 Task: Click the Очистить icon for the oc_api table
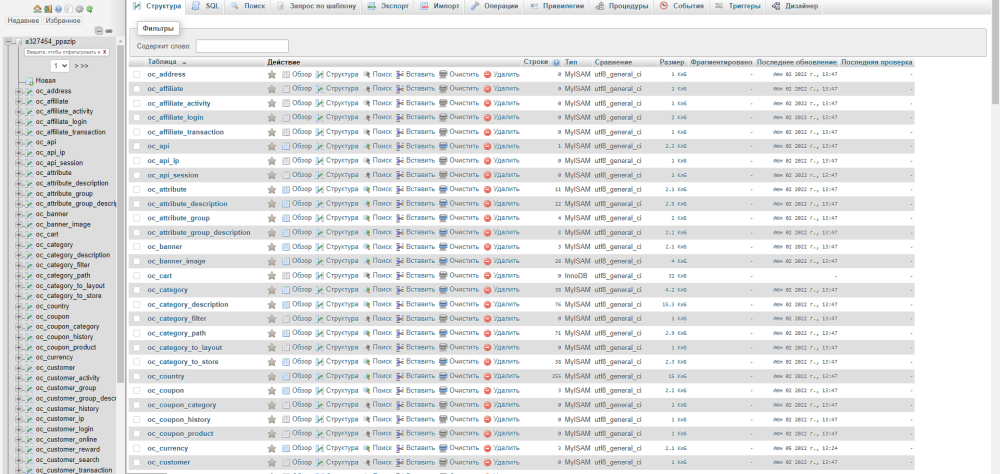[443, 146]
